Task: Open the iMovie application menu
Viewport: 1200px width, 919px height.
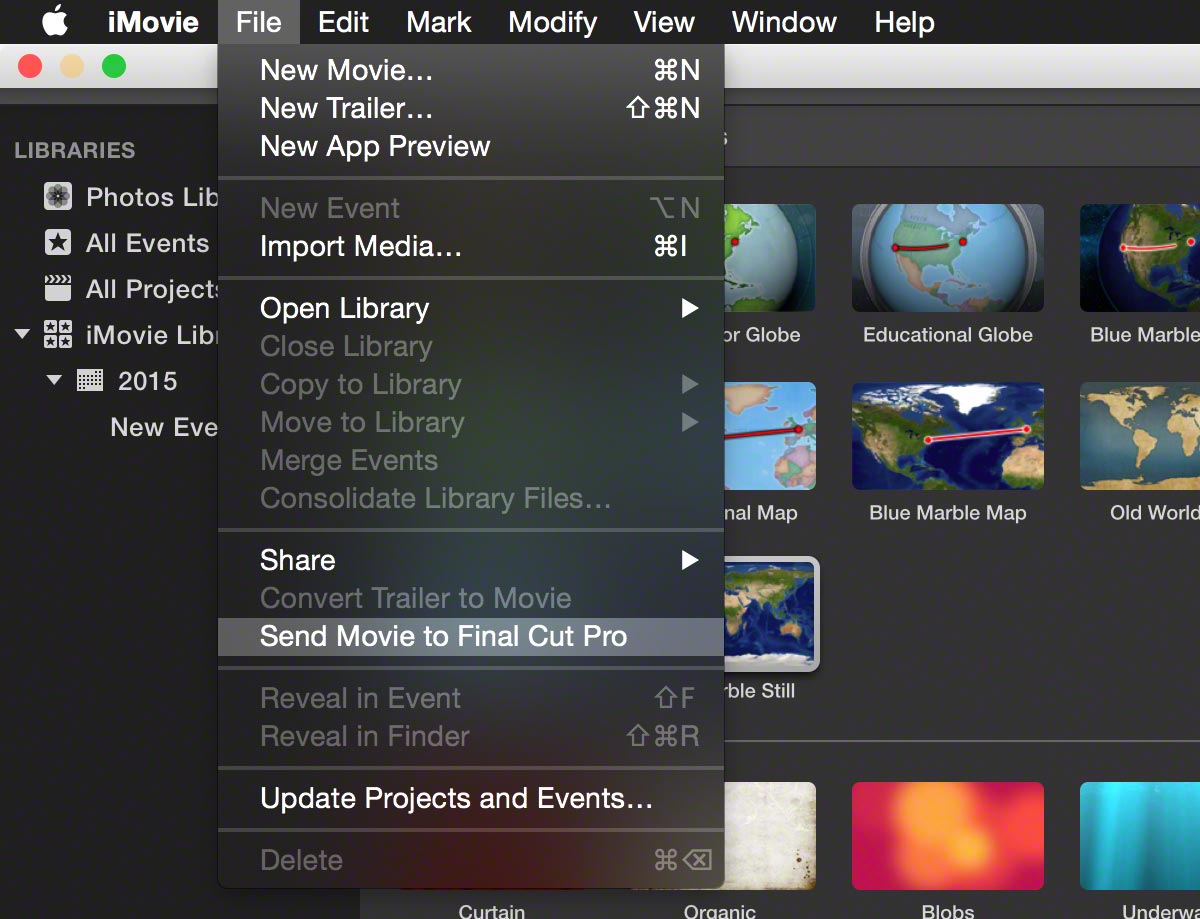Action: (153, 22)
